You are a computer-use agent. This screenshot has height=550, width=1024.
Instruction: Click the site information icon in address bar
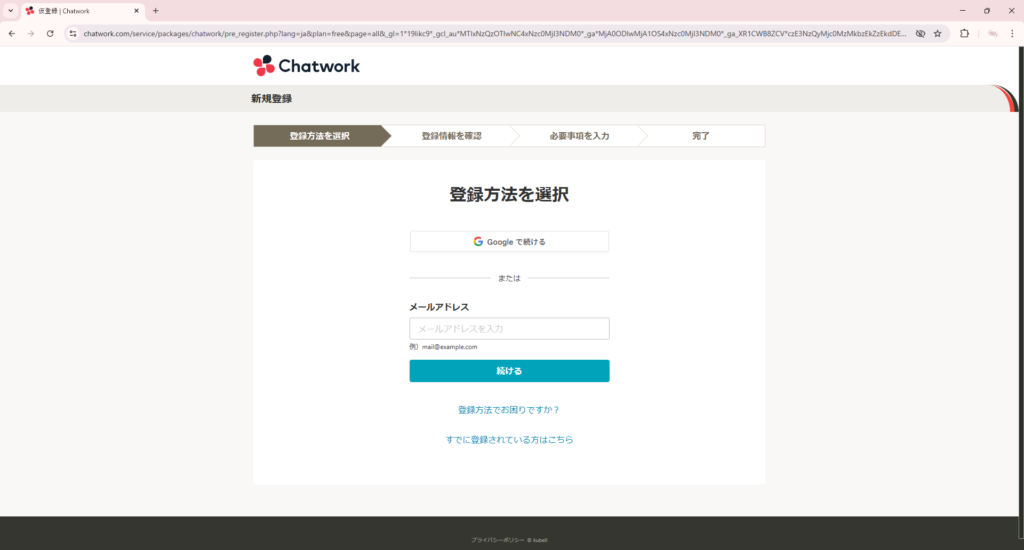pyautogui.click(x=73, y=33)
